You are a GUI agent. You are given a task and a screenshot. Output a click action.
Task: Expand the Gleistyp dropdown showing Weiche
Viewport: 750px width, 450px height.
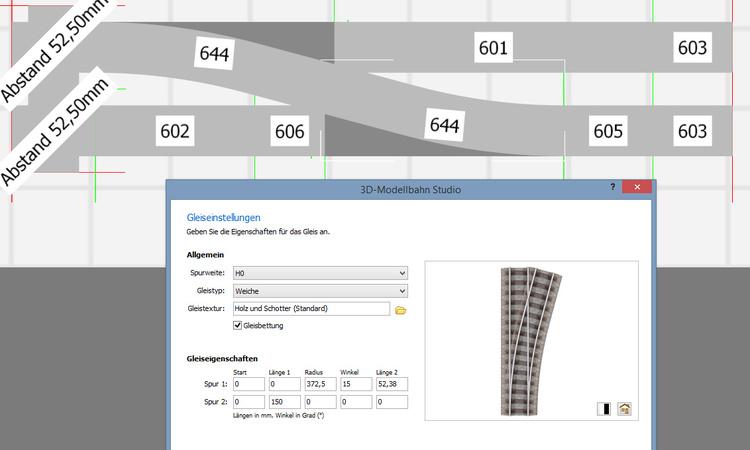(x=319, y=291)
